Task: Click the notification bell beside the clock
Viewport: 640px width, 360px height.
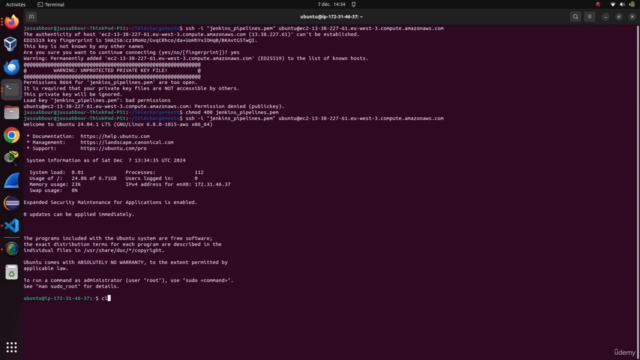Action: click(x=353, y=4)
